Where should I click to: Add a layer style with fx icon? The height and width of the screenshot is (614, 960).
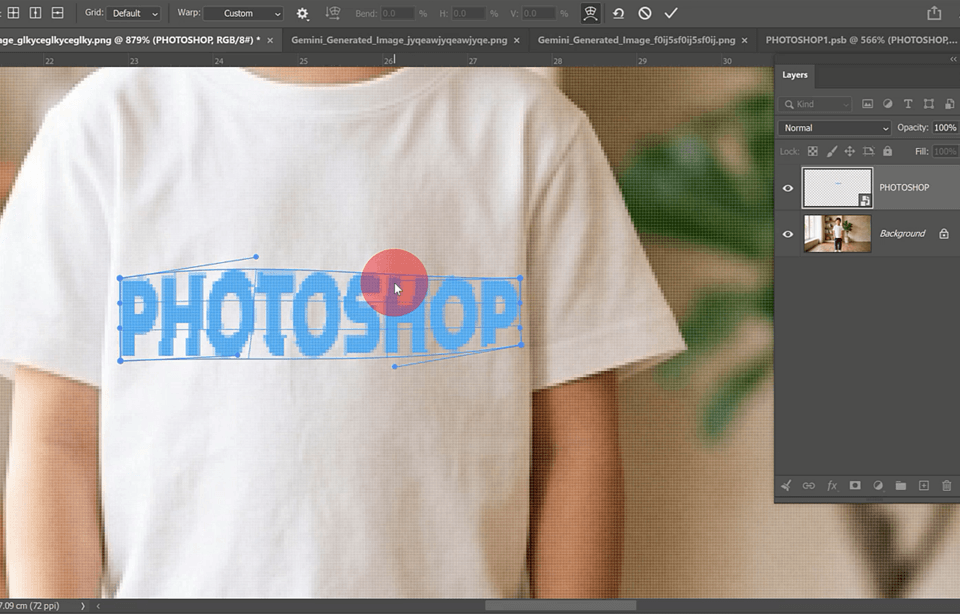tap(832, 485)
